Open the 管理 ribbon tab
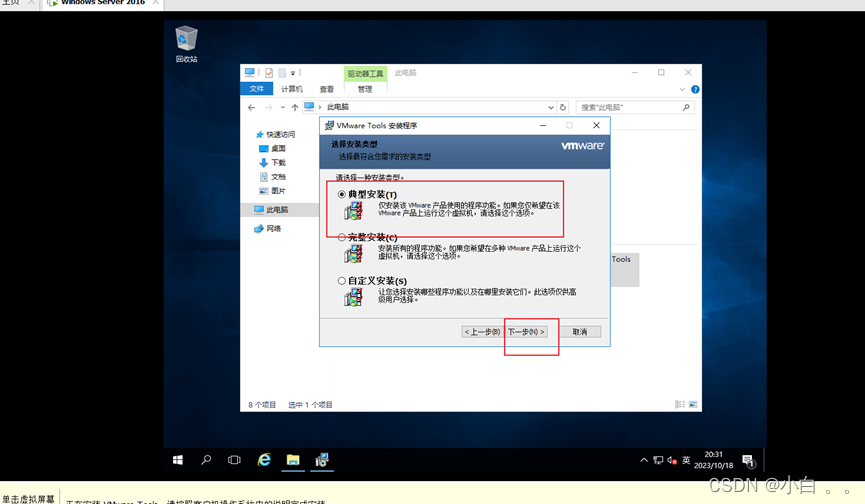This screenshot has height=504, width=865. (x=365, y=89)
